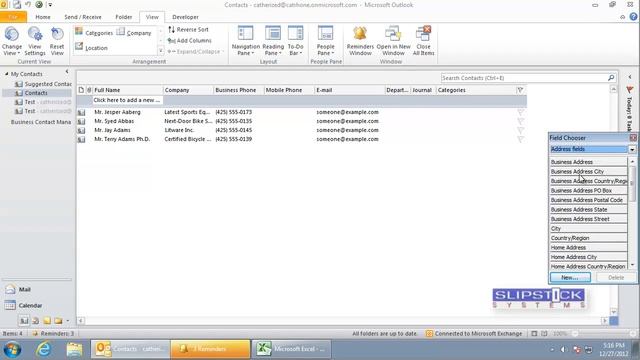Viewport: 640px width, 360px height.
Task: Open Microsoft Excel taskbar button
Action: [x=290, y=349]
